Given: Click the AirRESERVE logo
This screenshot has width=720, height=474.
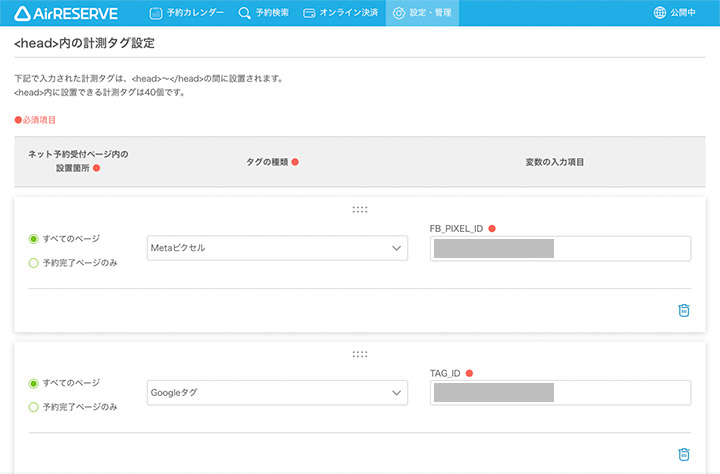Looking at the screenshot, I should coord(66,13).
